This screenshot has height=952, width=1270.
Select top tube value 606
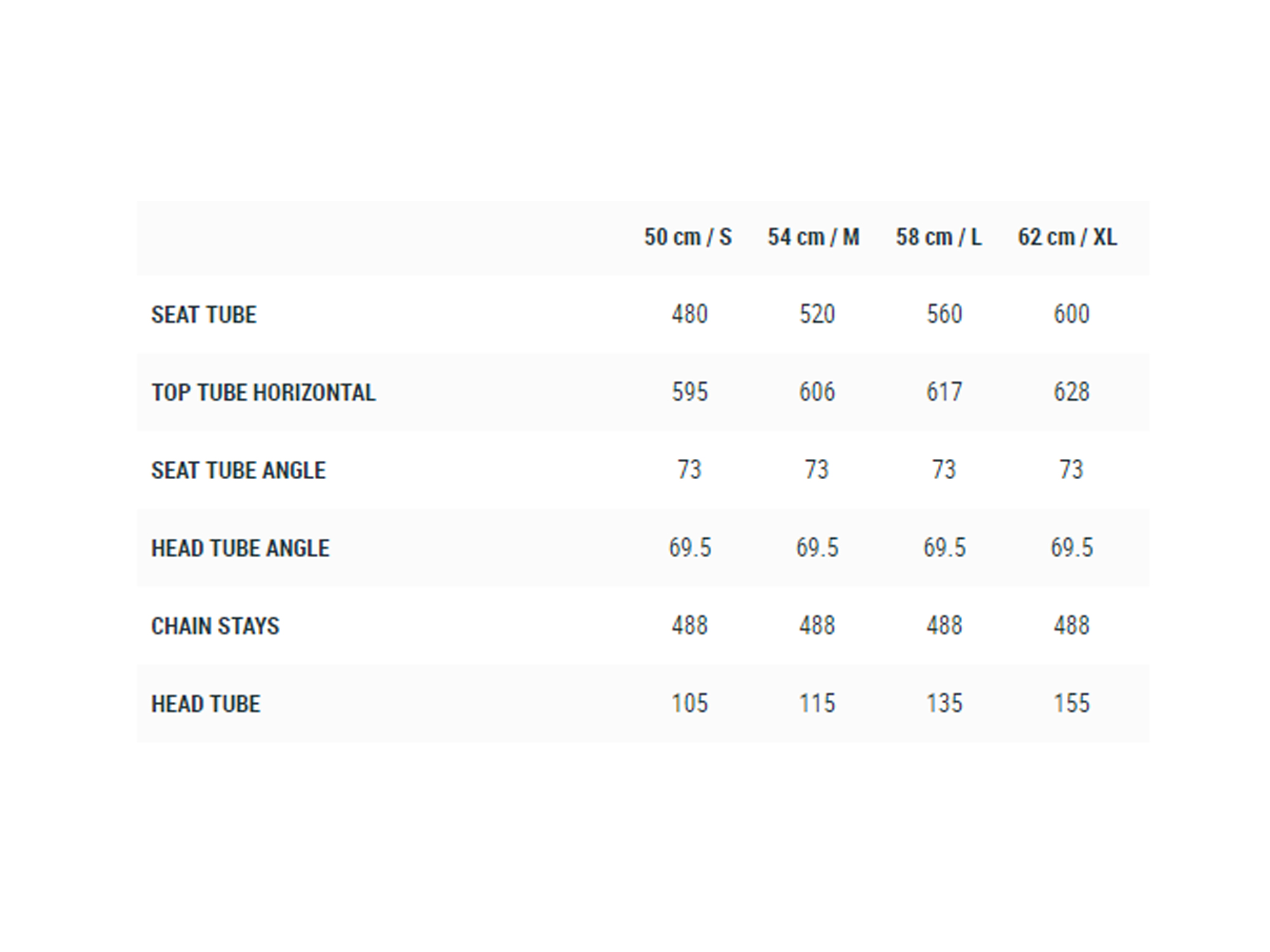click(x=817, y=392)
